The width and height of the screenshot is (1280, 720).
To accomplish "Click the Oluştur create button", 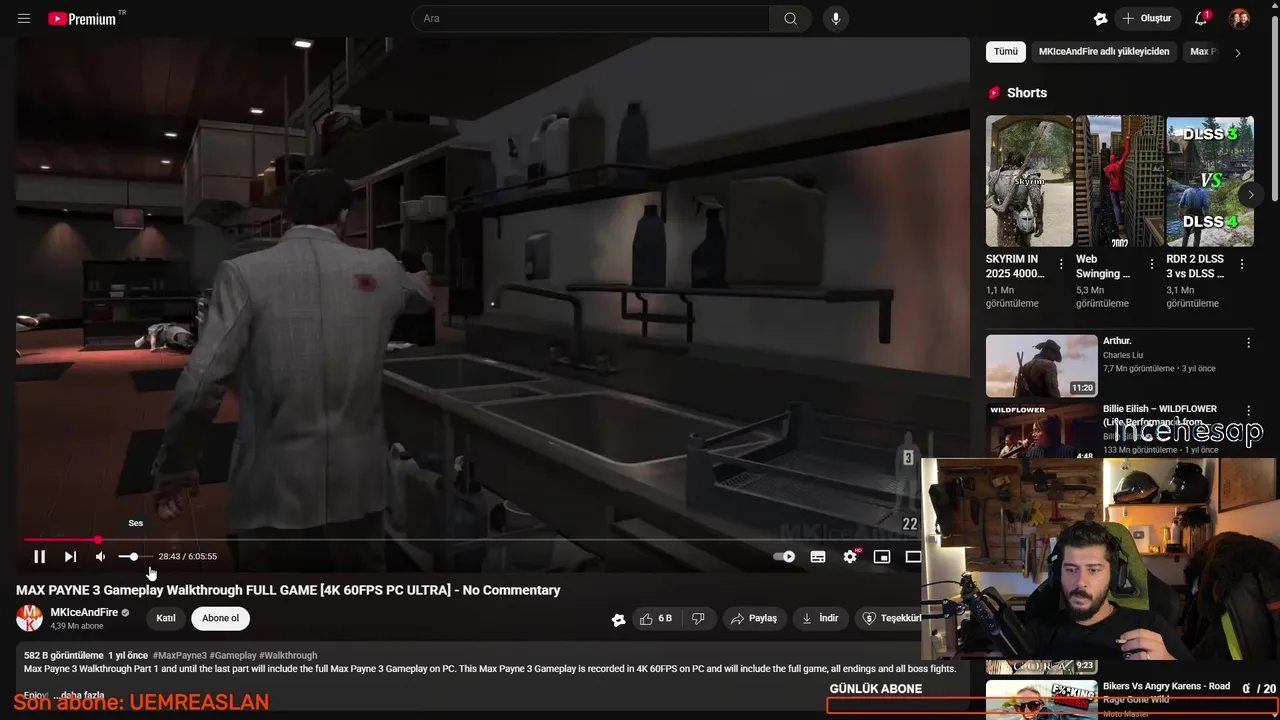I will pos(1146,19).
